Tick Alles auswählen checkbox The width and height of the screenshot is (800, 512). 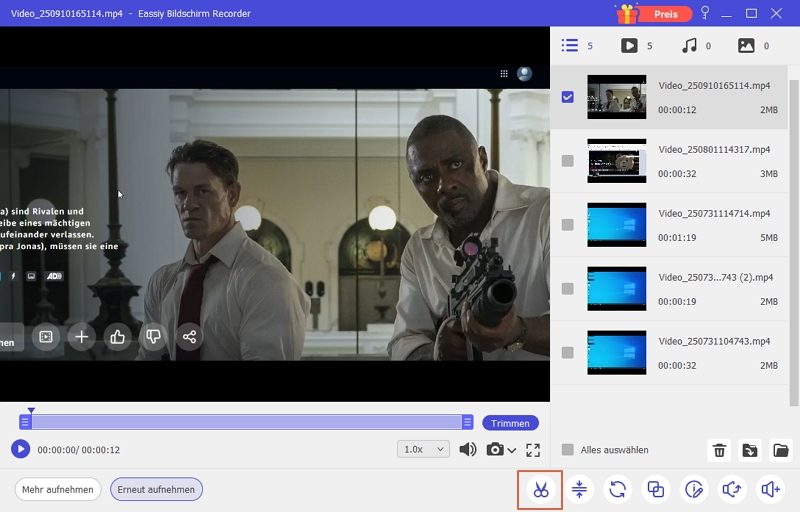567,449
